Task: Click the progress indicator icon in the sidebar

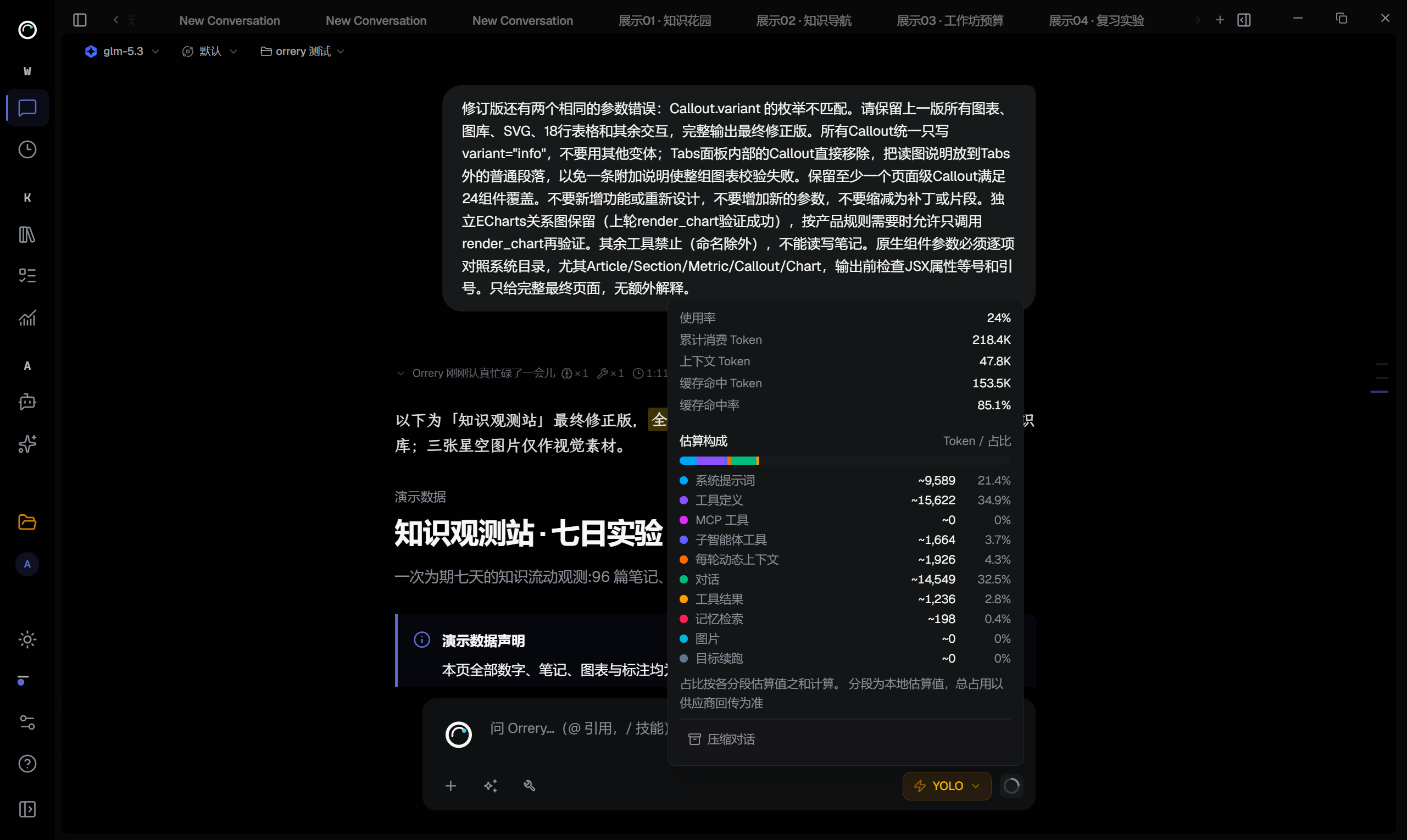Action: (x=23, y=680)
